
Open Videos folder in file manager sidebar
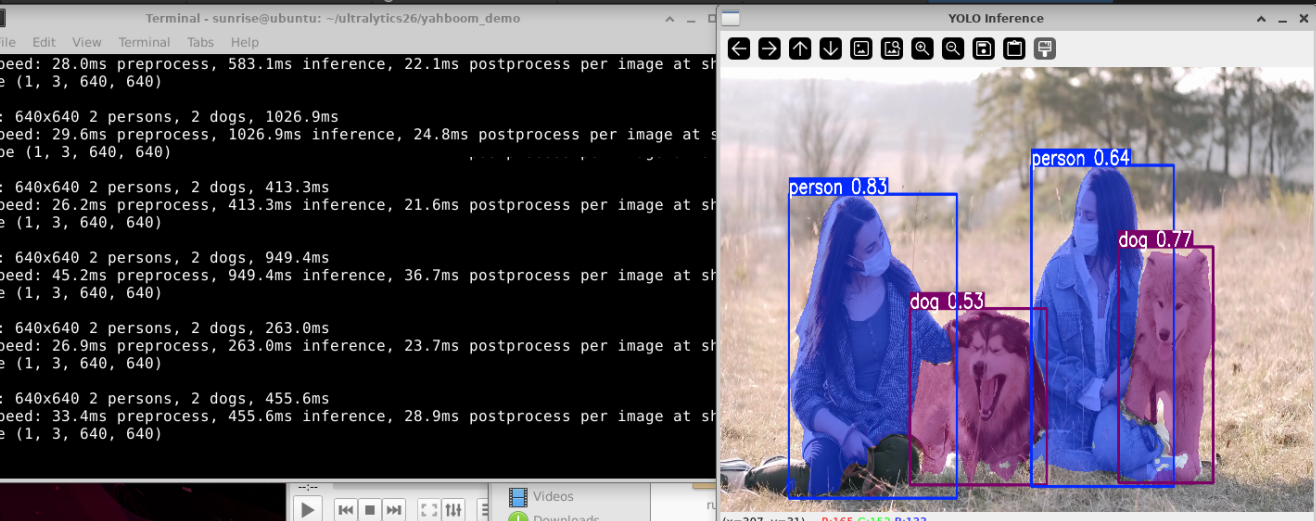(x=541, y=496)
